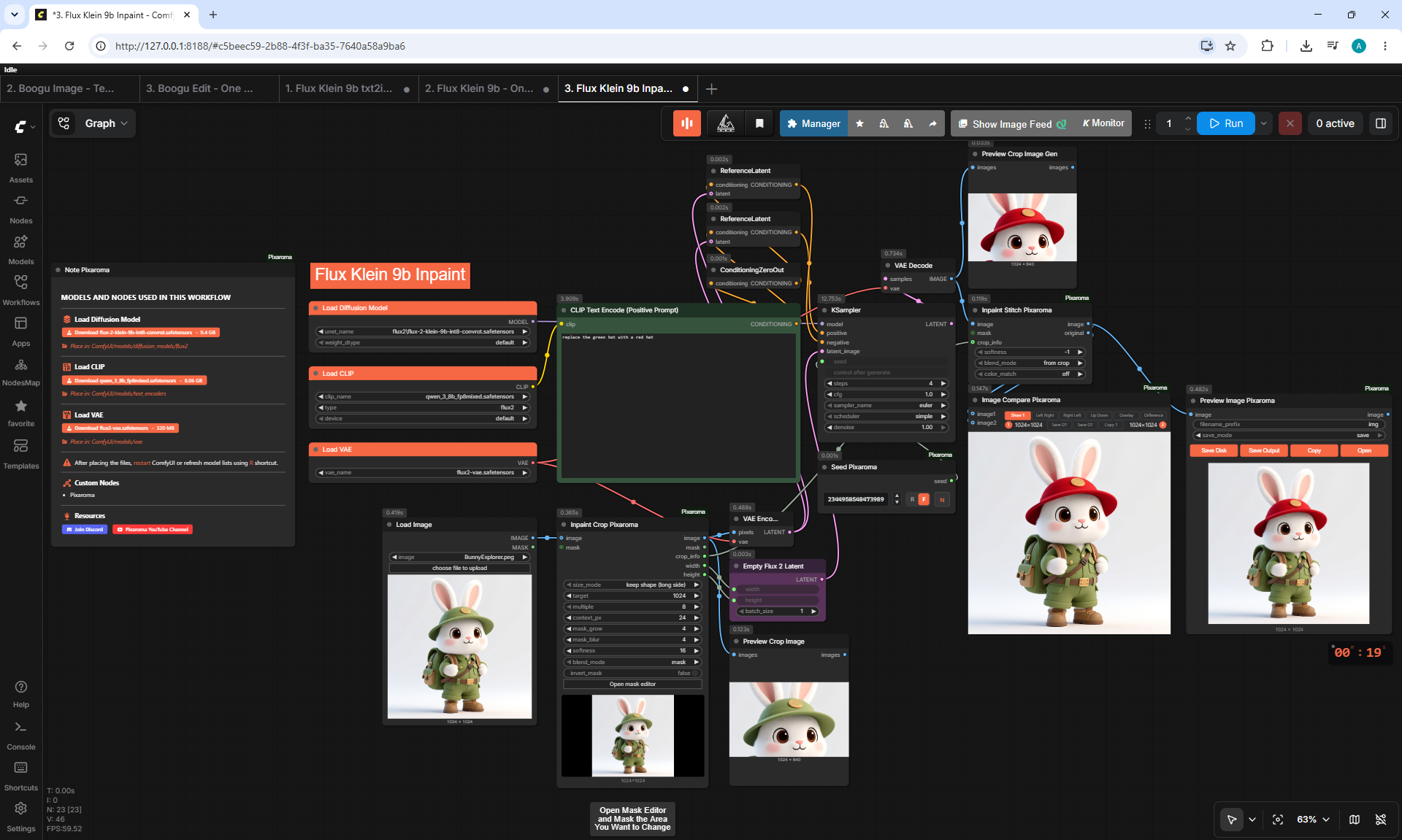Viewport: 1402px width, 840px height.
Task: Open the favorite sidebar panel
Action: pyautogui.click(x=20, y=413)
